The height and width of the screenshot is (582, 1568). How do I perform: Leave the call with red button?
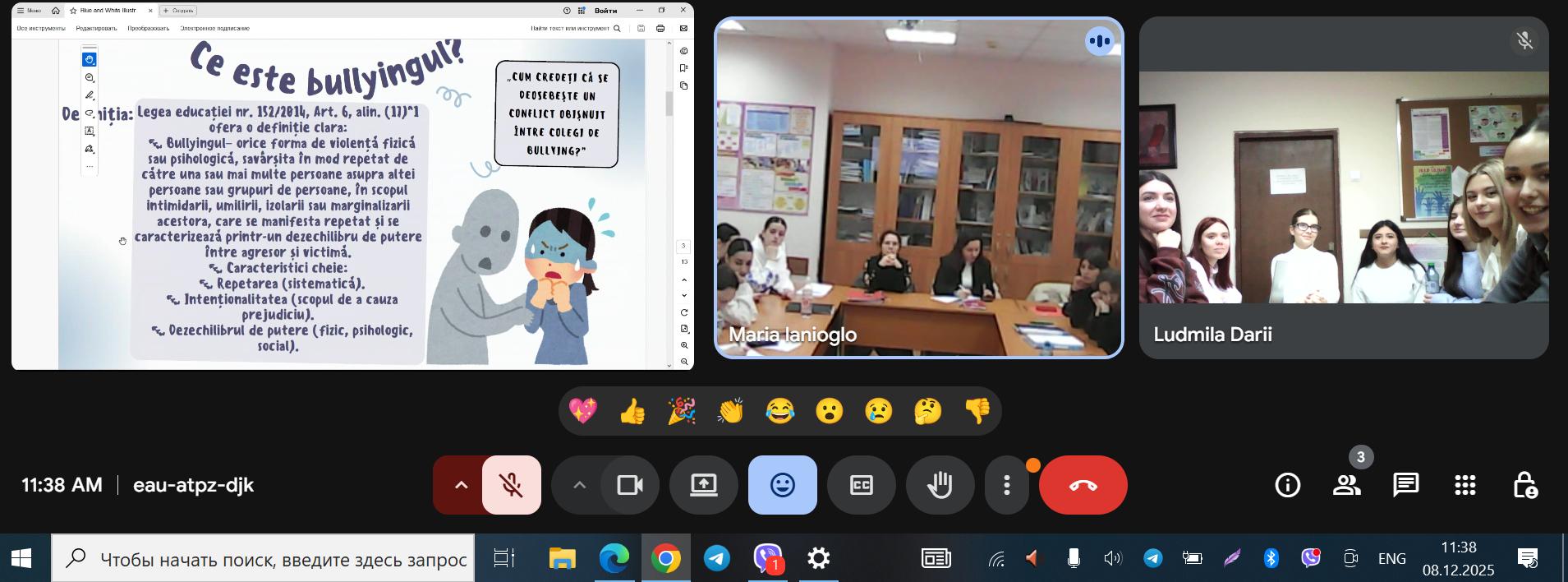[x=1083, y=485]
